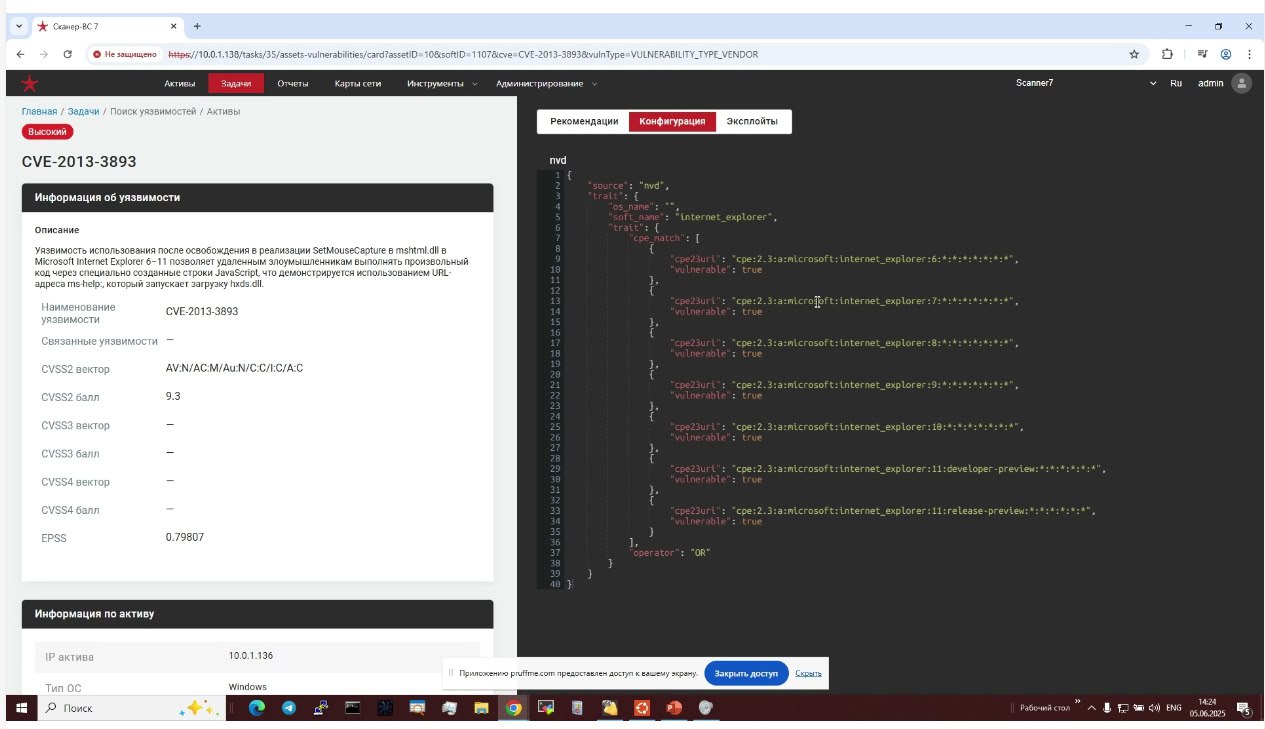
Task: Click the microphone icon in system tray
Action: (x=1107, y=708)
